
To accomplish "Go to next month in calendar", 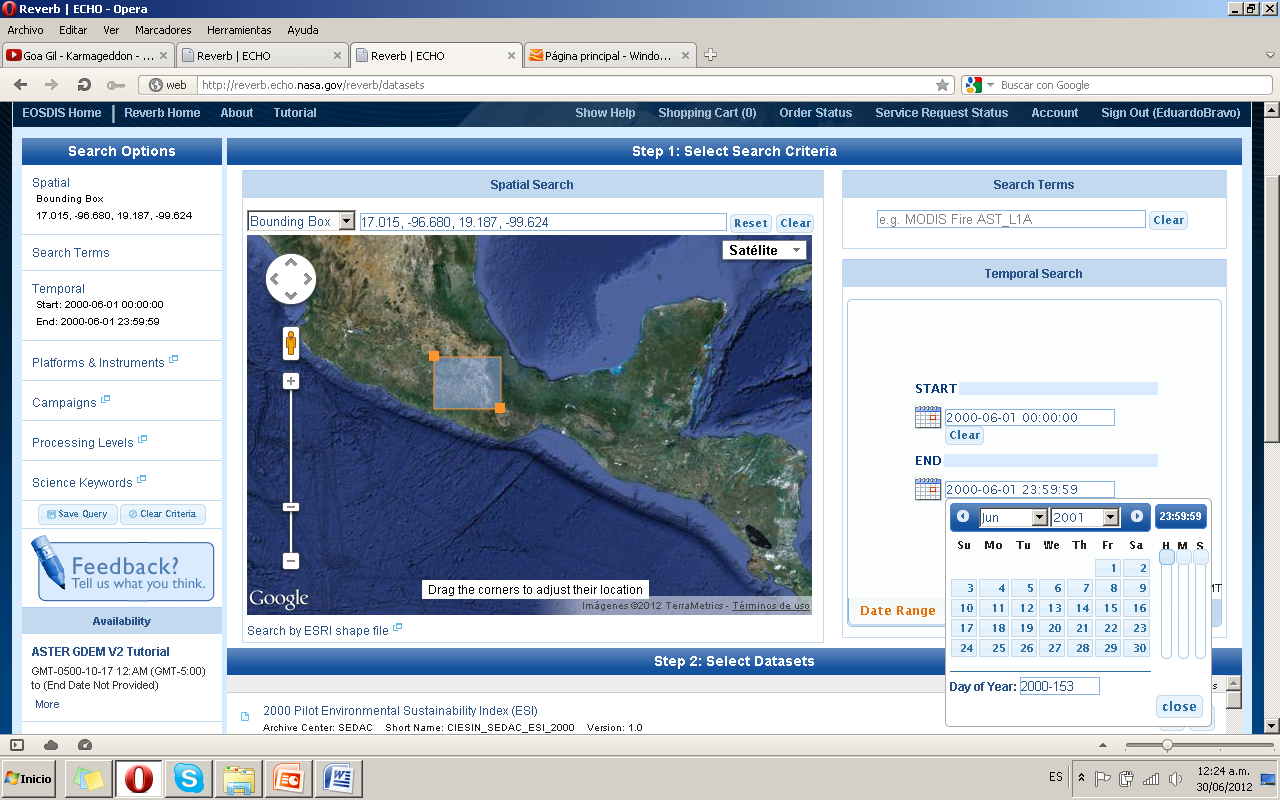I will [1137, 516].
